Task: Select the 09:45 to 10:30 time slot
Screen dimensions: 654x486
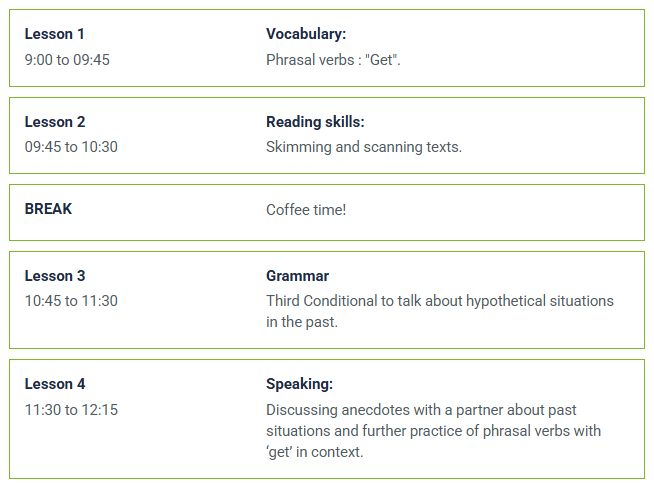Action: tap(71, 147)
